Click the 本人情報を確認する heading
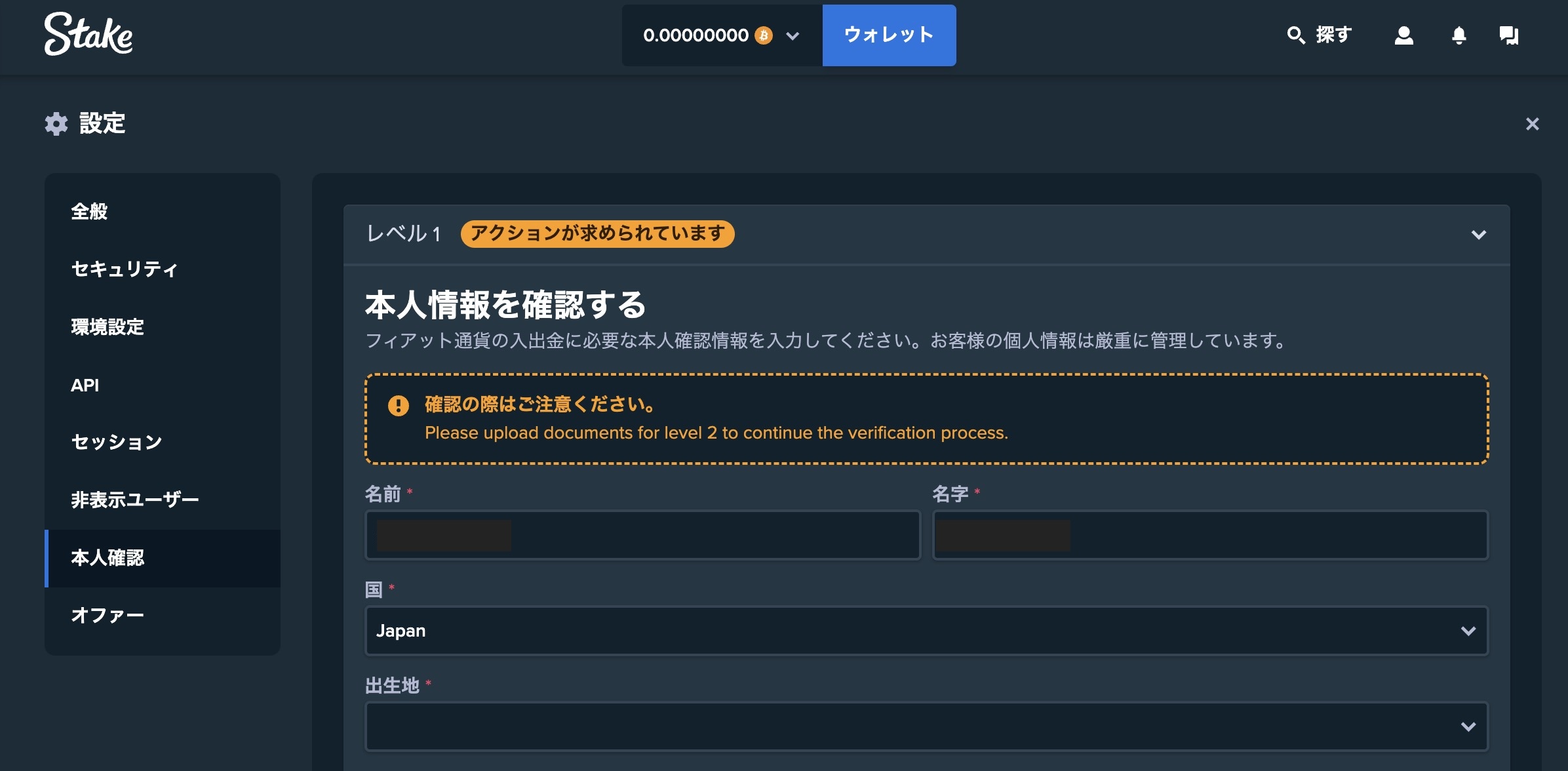This screenshot has height=771, width=1568. [x=505, y=306]
